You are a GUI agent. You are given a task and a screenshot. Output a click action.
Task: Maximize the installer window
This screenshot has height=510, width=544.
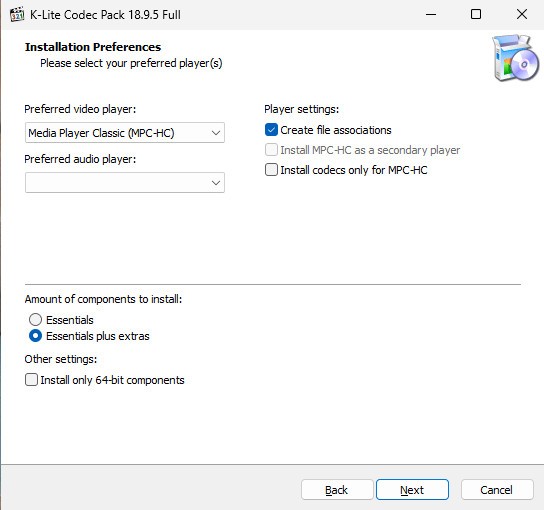pyautogui.click(x=476, y=15)
